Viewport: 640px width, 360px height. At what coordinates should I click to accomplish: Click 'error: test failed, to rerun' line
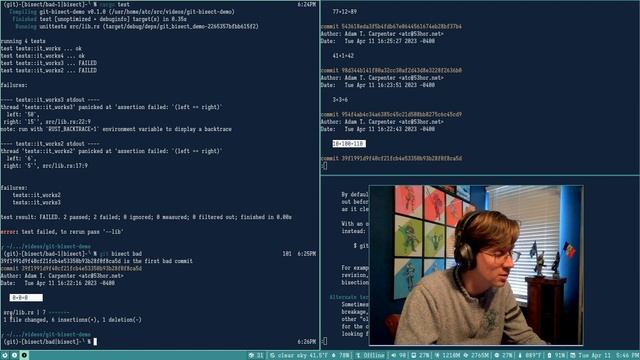click(x=62, y=231)
